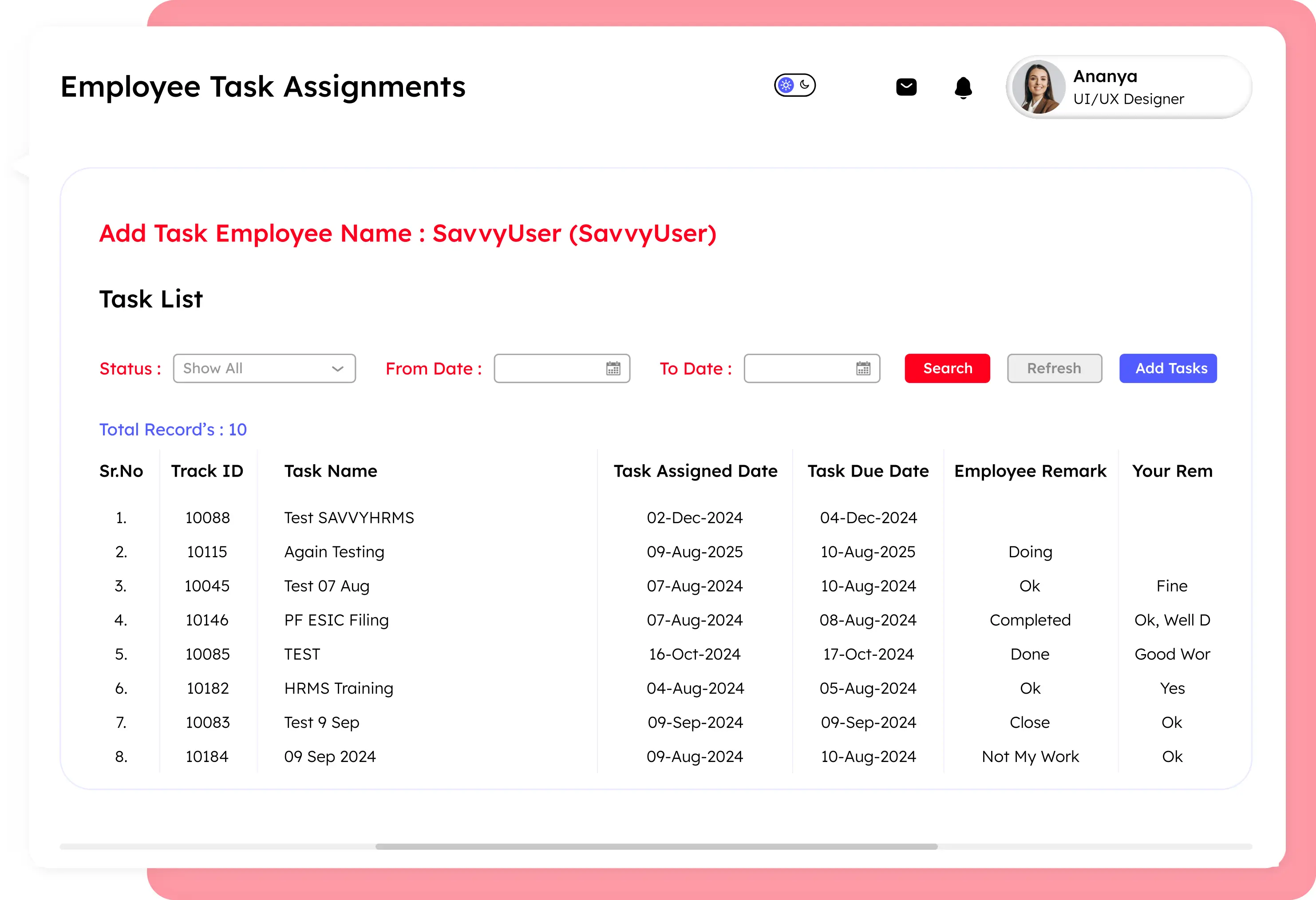Click the To Date calendar icon
1316x900 pixels.
pos(863,368)
